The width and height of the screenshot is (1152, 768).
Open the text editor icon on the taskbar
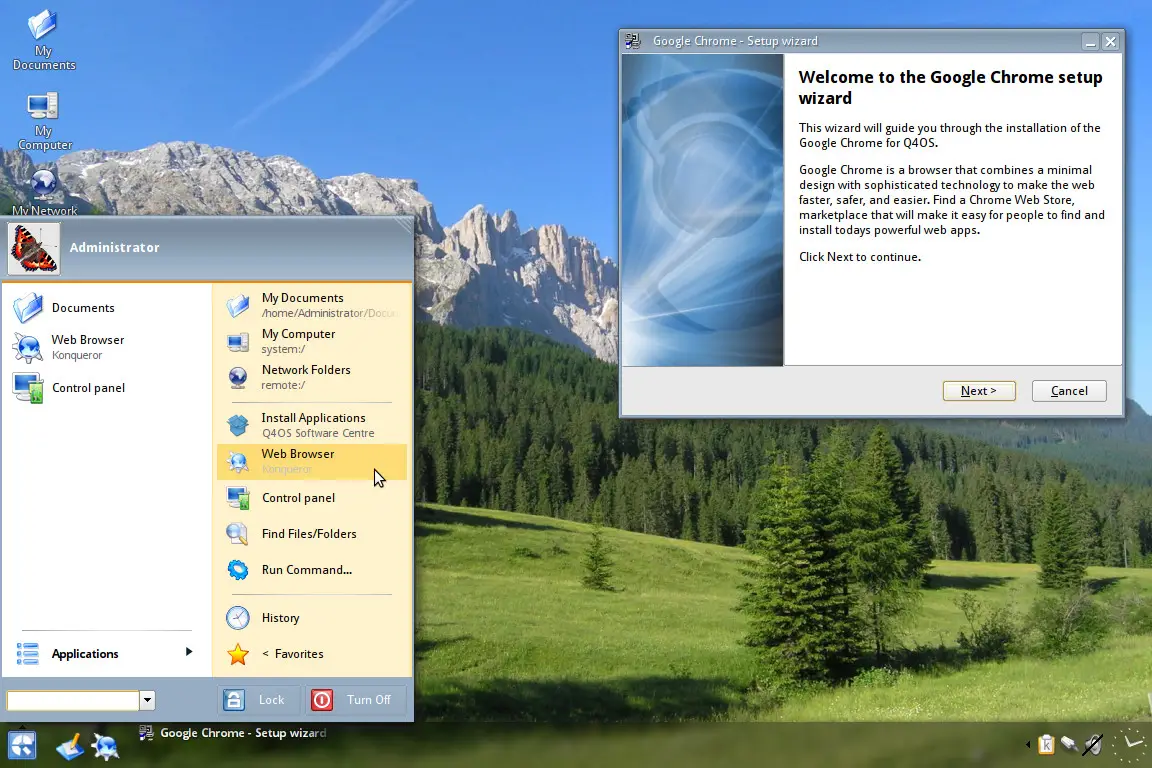tap(68, 745)
